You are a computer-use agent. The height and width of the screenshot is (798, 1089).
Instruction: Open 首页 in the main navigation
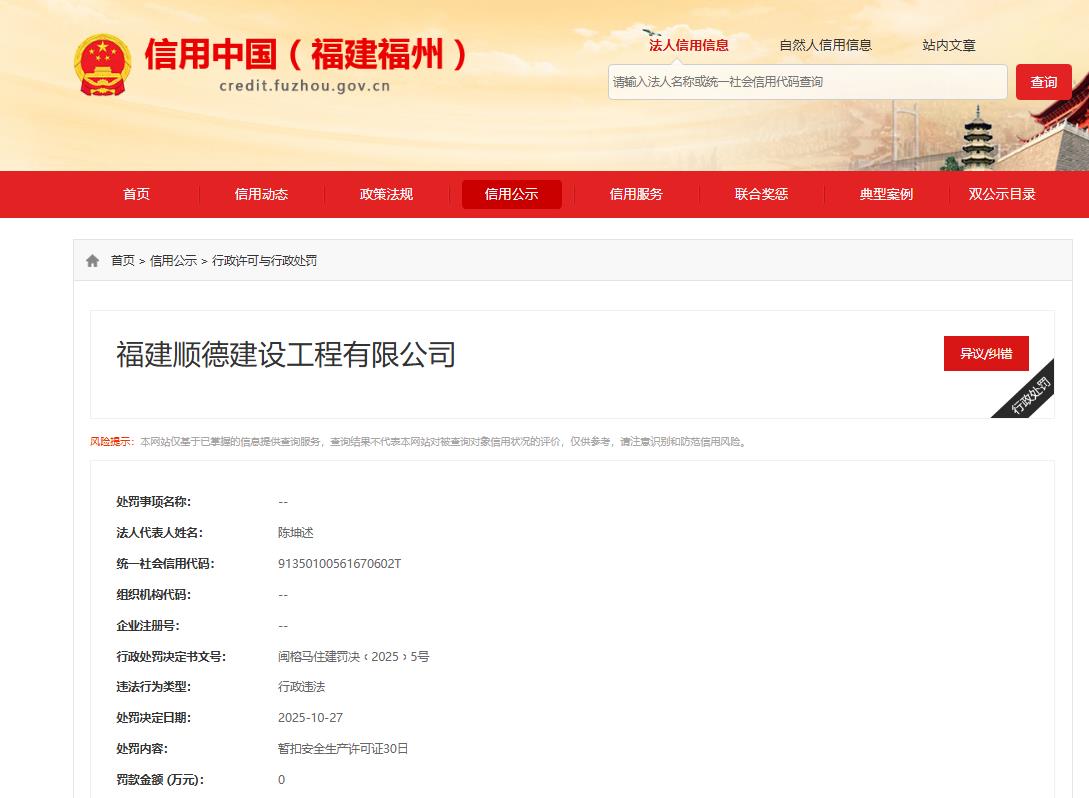pyautogui.click(x=136, y=194)
